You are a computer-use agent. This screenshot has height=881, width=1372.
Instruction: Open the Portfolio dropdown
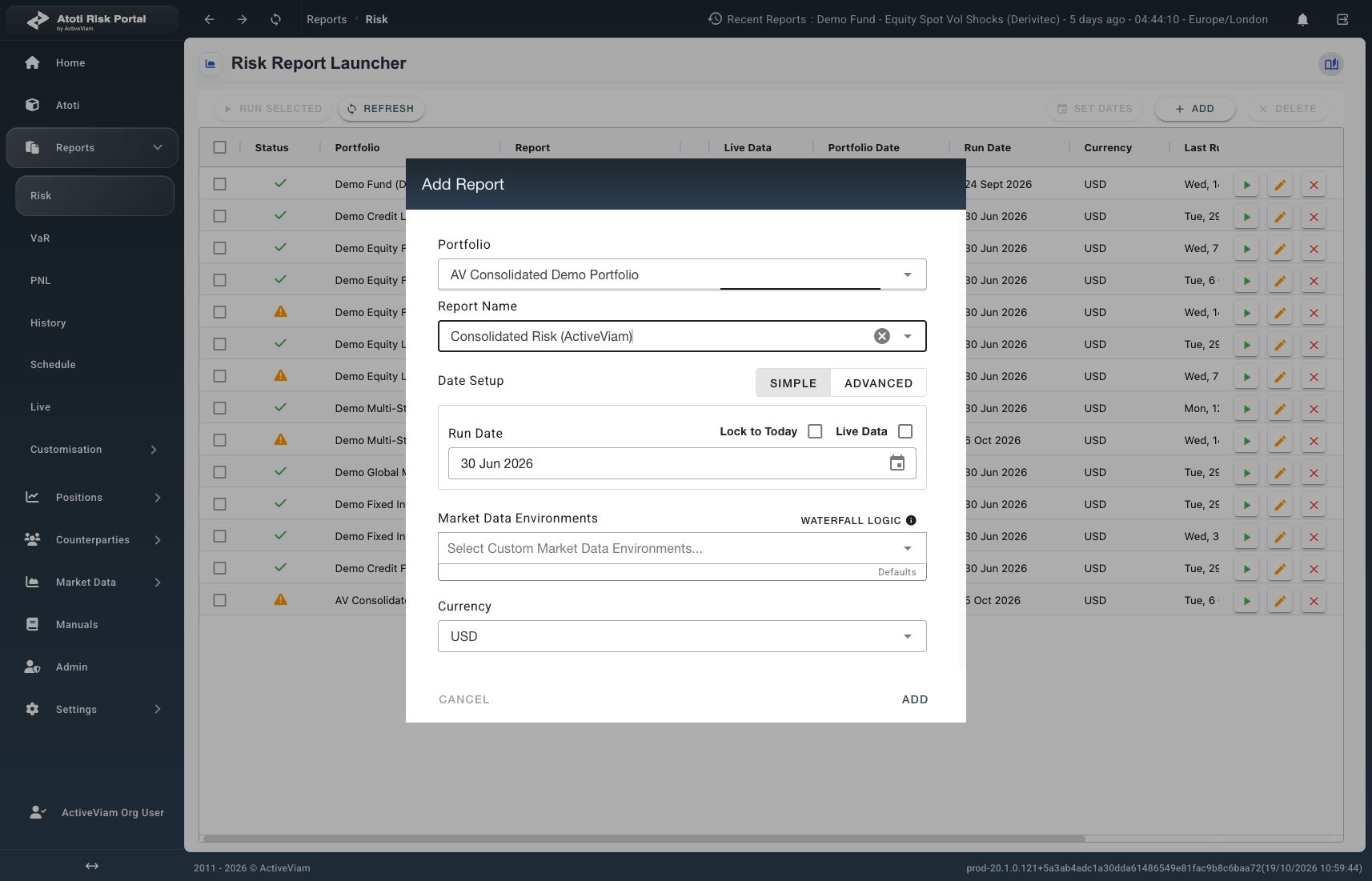click(682, 274)
